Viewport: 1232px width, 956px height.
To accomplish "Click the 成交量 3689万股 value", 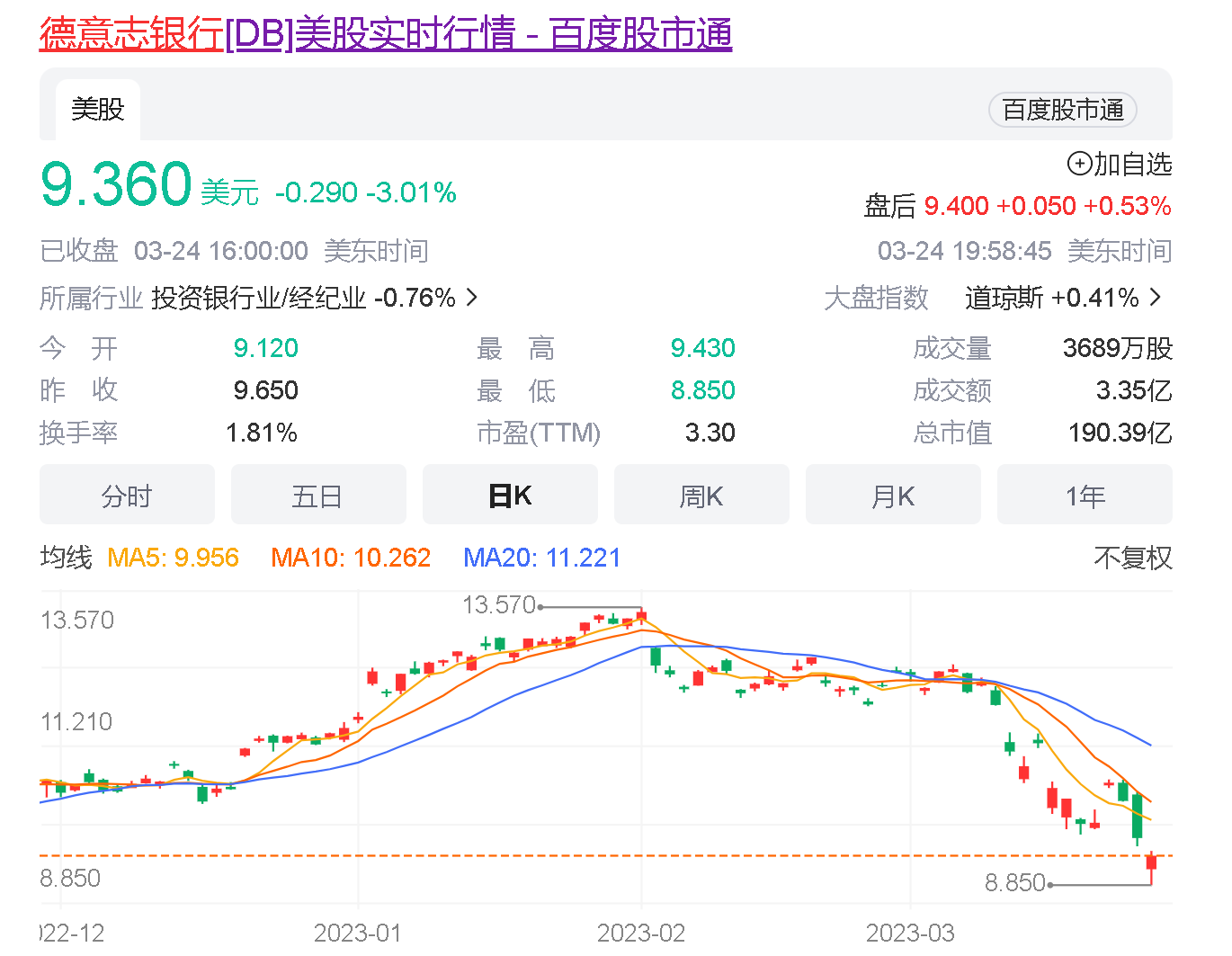I will (x=1118, y=348).
